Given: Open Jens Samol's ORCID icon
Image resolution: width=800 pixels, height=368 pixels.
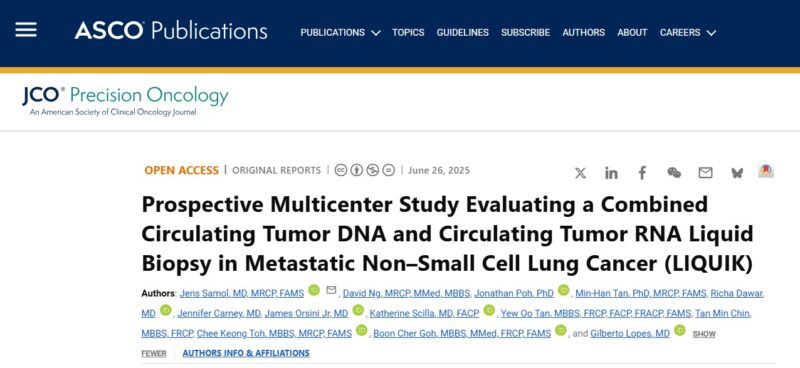Looking at the screenshot, I should [314, 290].
